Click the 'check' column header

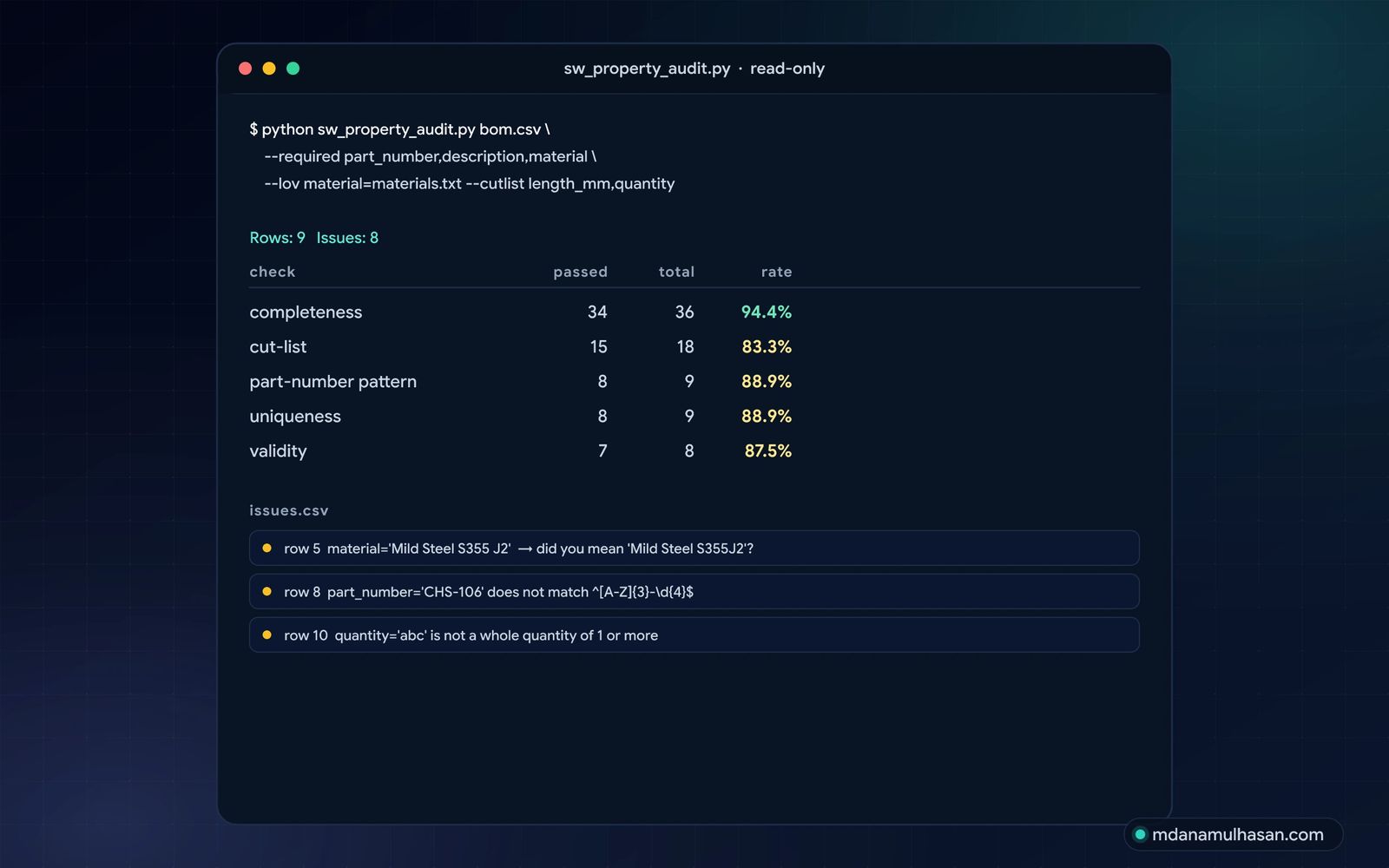[273, 272]
